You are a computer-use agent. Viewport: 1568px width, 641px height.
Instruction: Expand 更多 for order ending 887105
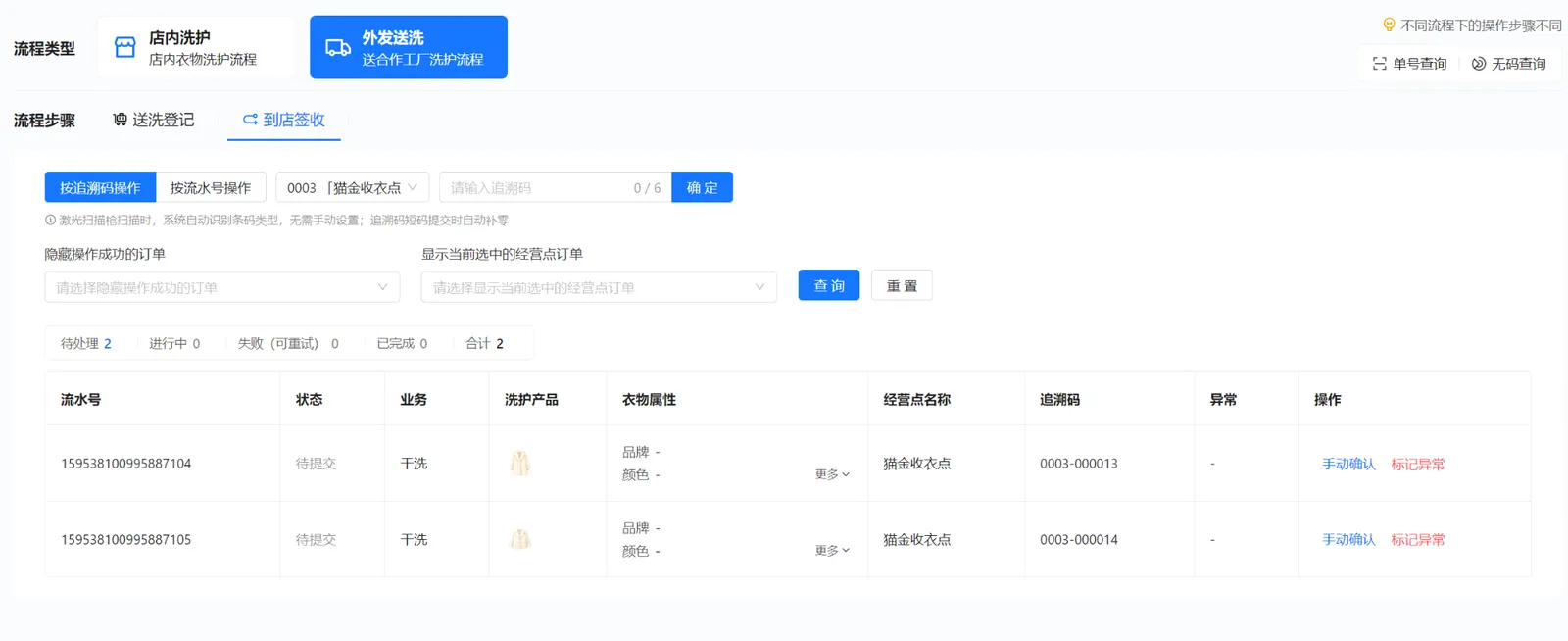point(832,551)
